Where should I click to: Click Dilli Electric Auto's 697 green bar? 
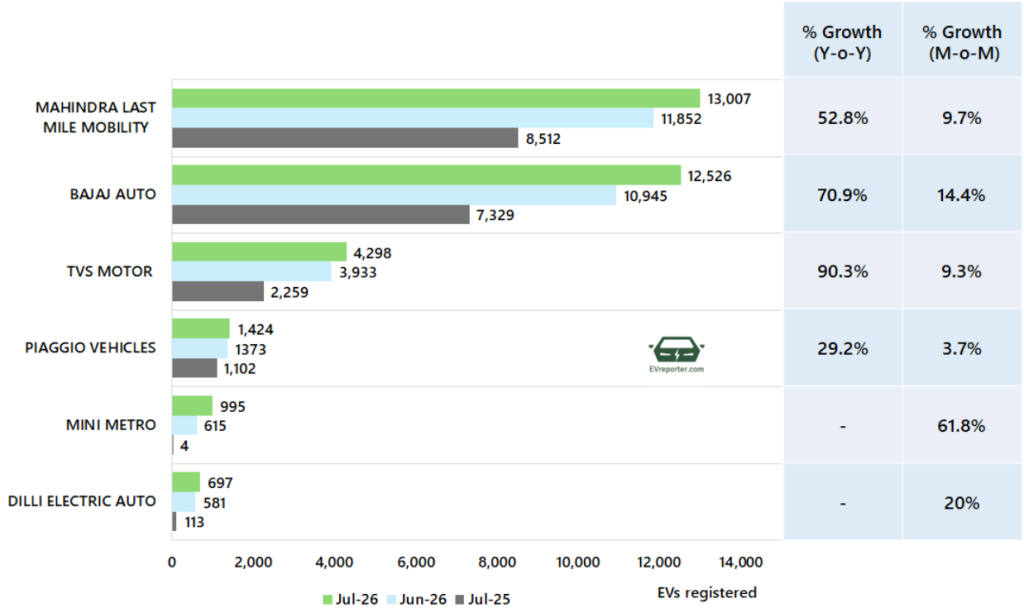click(186, 482)
